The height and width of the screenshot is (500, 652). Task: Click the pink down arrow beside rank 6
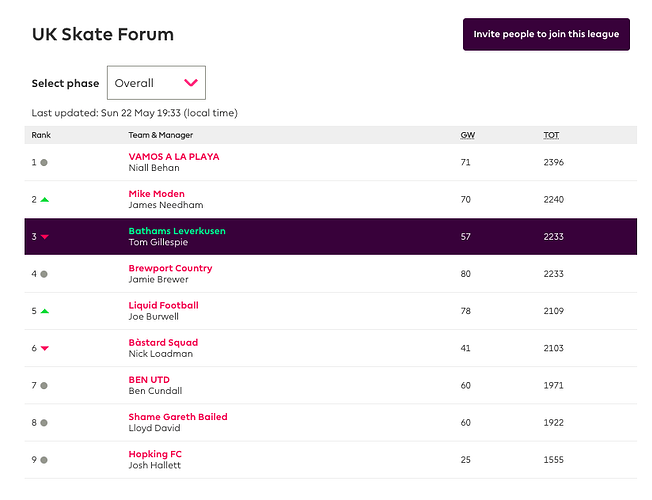pyautogui.click(x=44, y=348)
